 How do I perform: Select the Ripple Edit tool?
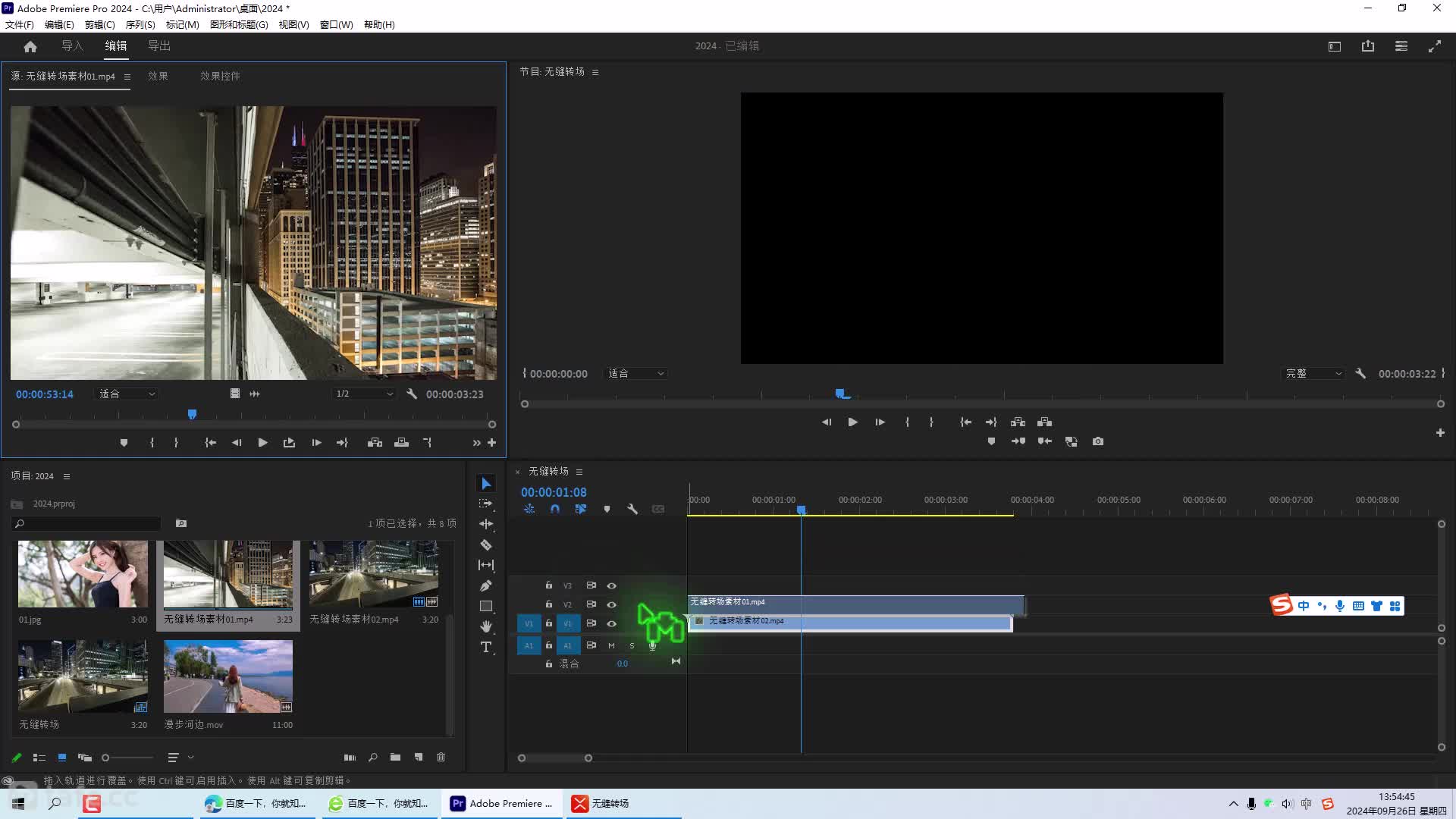(486, 524)
